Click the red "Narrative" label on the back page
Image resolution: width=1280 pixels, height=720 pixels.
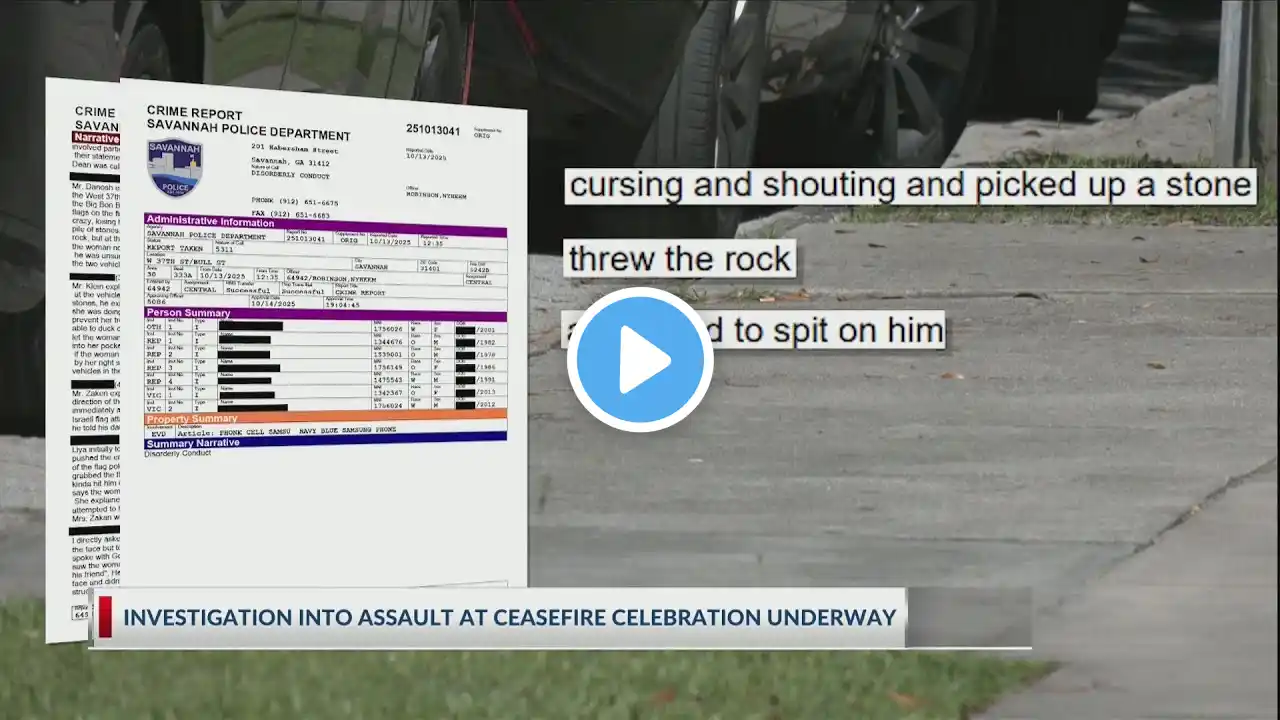click(x=96, y=138)
